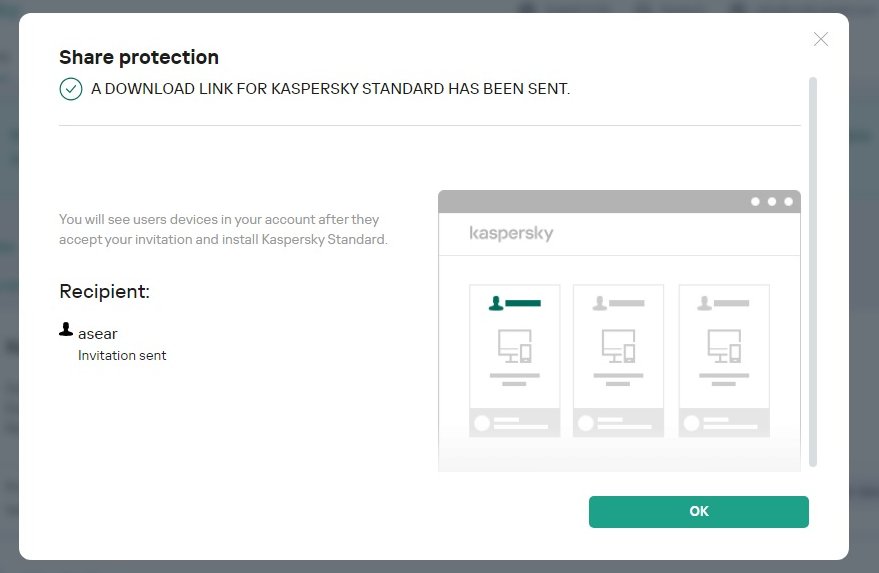Click the green success checkmark icon
The width and height of the screenshot is (879, 573).
[70, 89]
